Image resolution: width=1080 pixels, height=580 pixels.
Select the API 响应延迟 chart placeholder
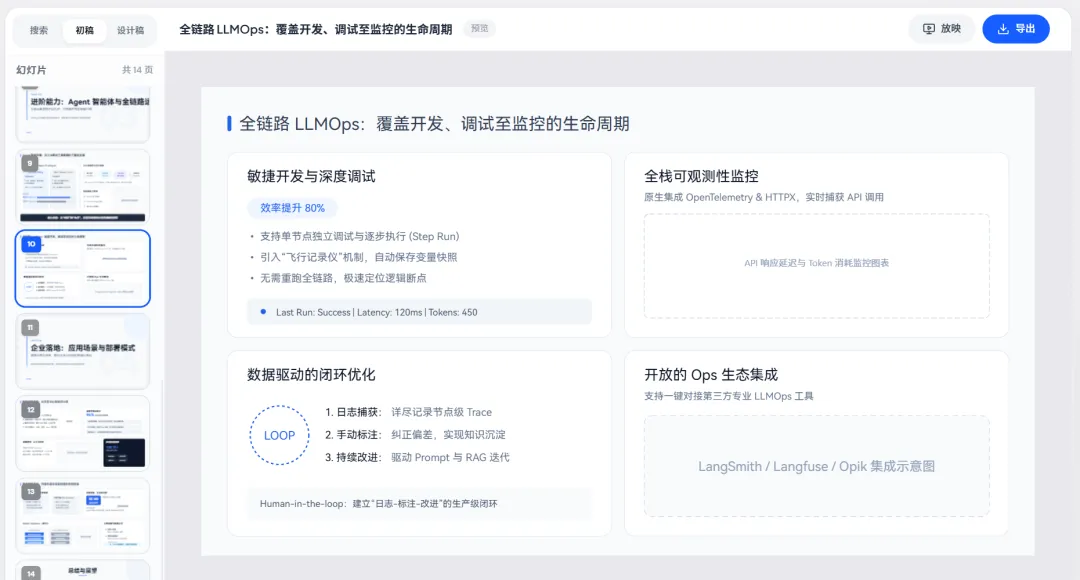[816, 264]
